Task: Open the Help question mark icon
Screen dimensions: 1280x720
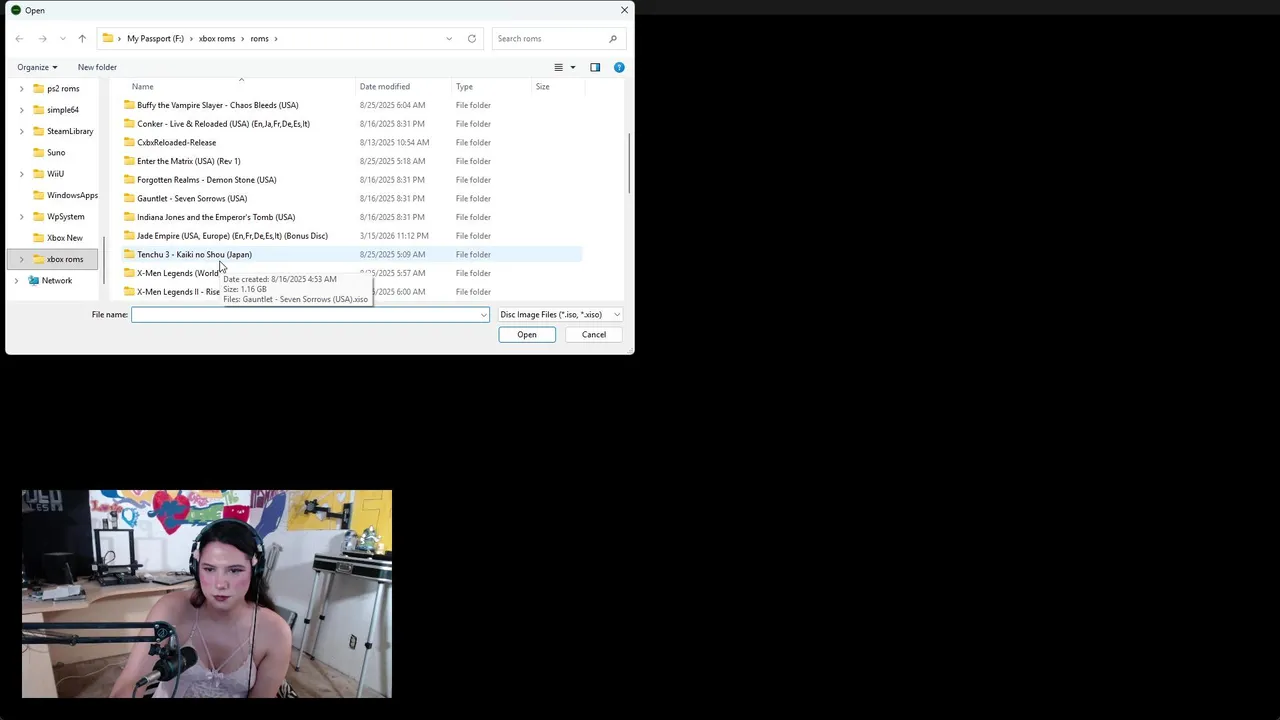Action: (x=619, y=67)
